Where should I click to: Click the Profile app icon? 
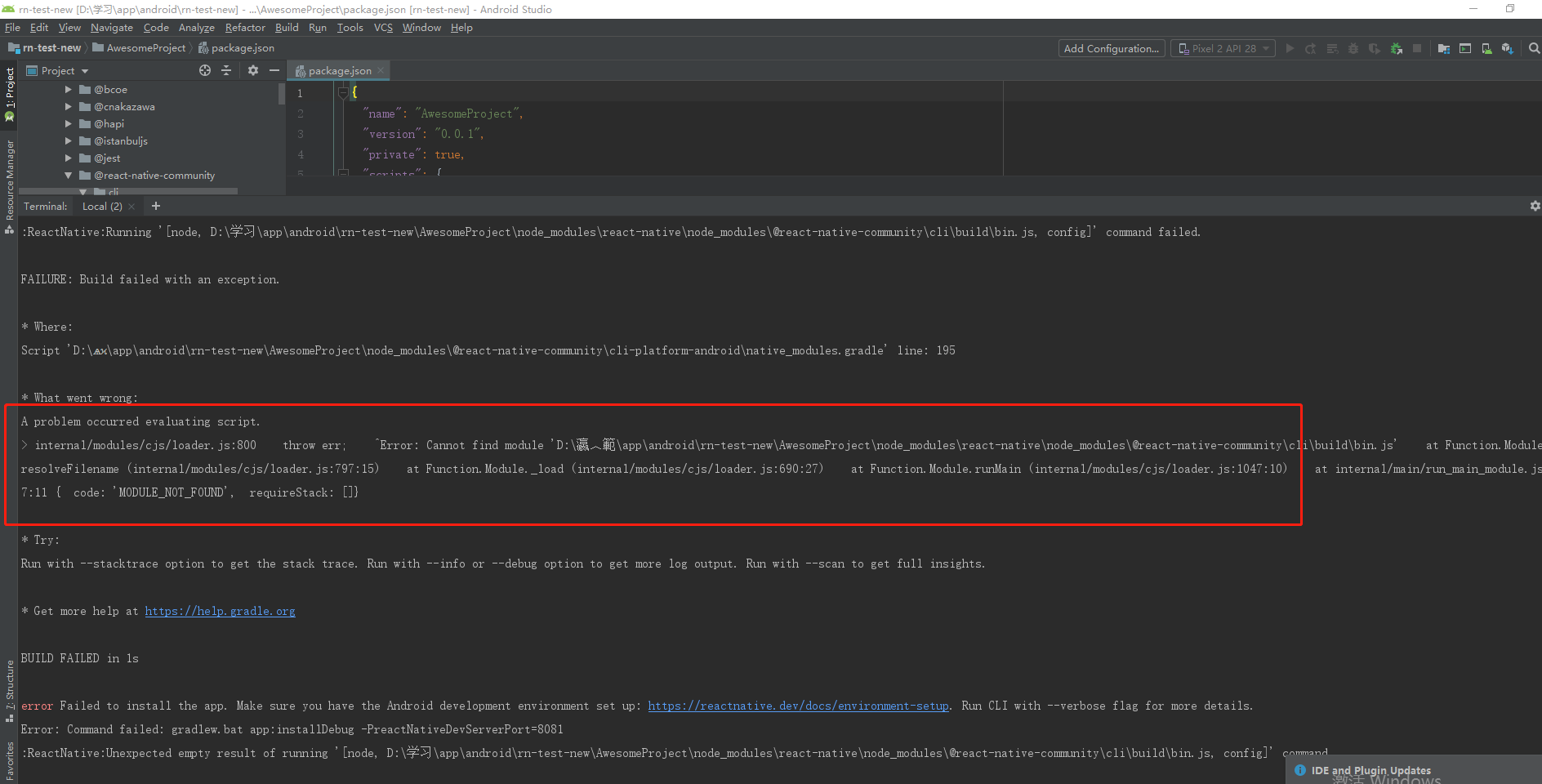coord(1375,48)
